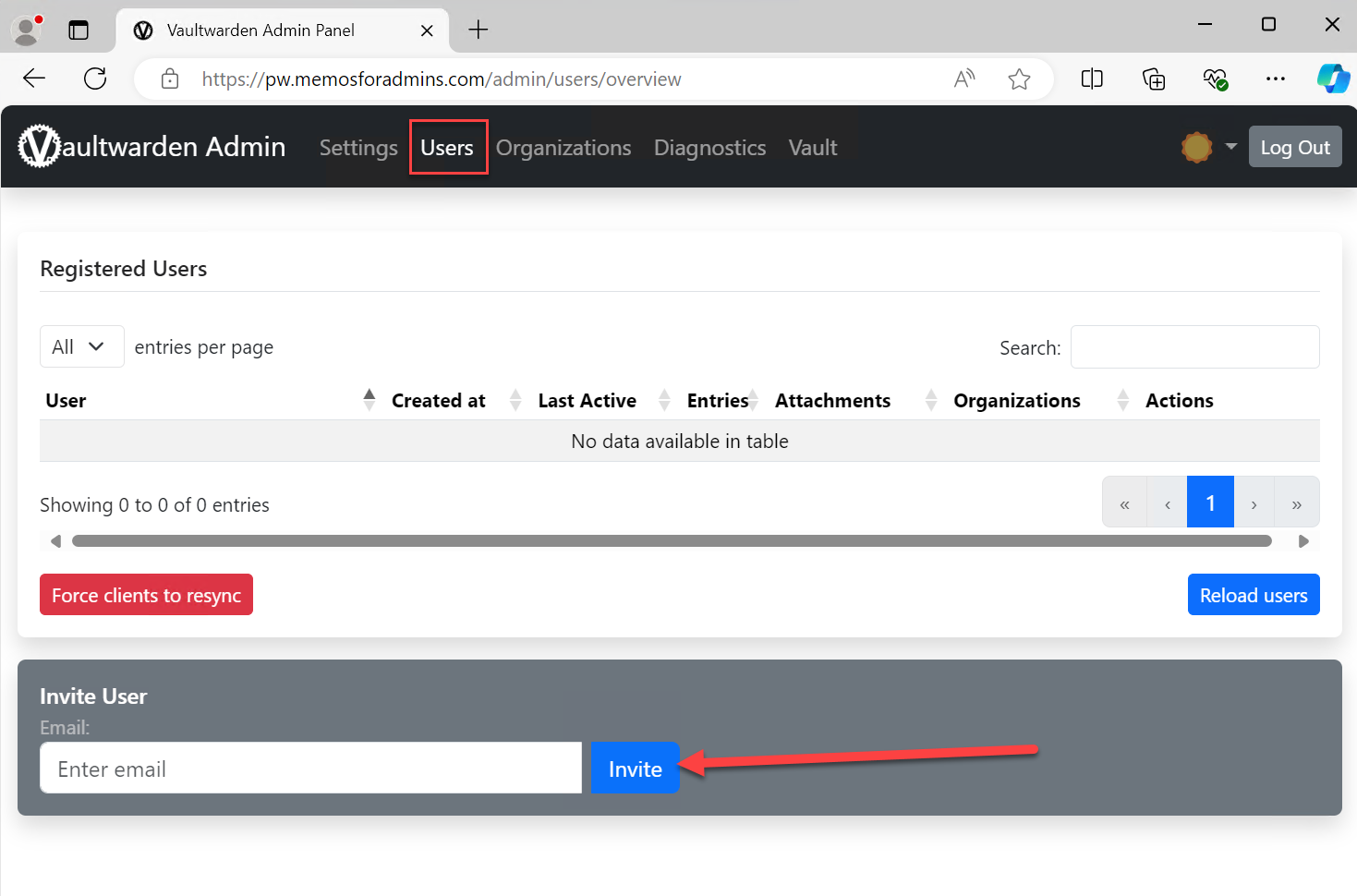
Task: Go to previous page of results
Action: 1167,503
